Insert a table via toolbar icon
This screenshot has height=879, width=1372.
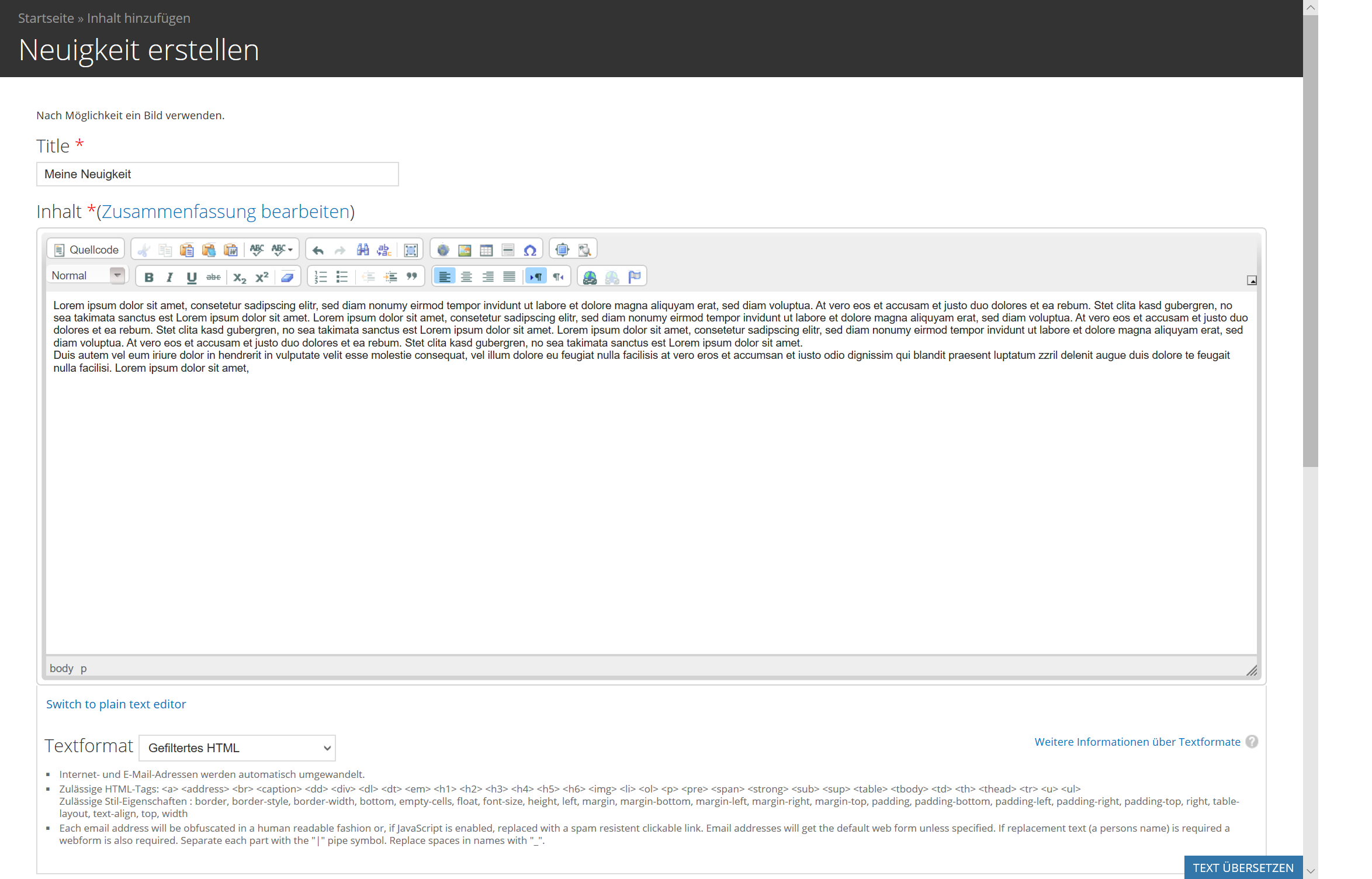click(486, 250)
